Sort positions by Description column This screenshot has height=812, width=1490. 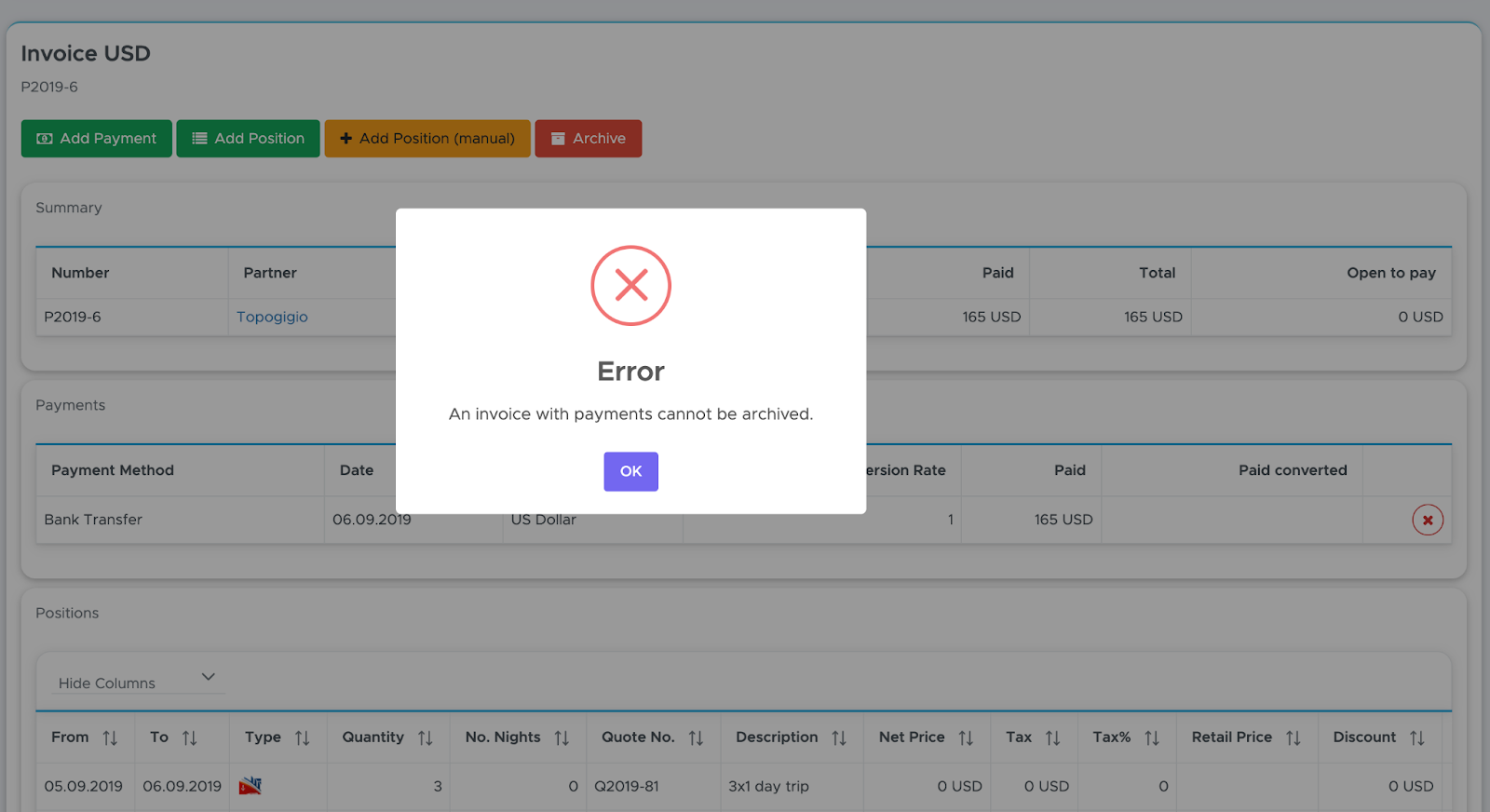839,738
